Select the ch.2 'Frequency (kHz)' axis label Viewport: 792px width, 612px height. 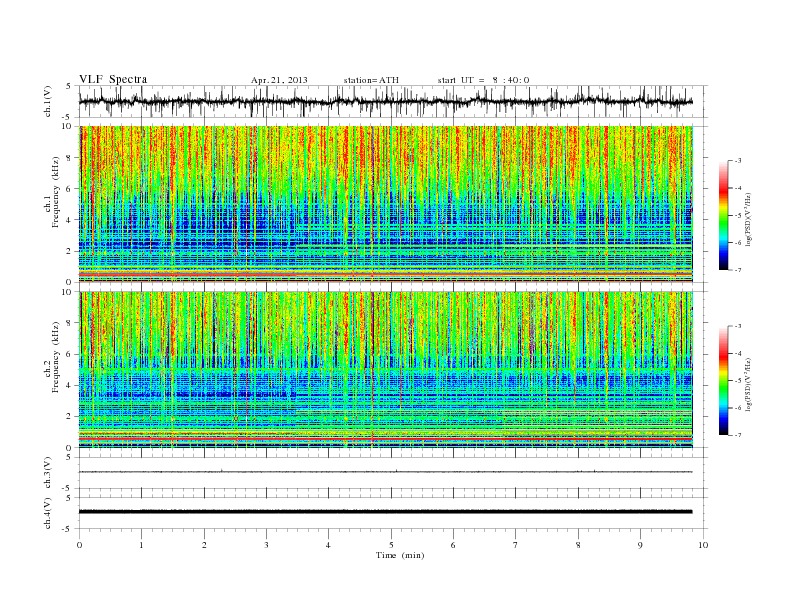[x=56, y=358]
